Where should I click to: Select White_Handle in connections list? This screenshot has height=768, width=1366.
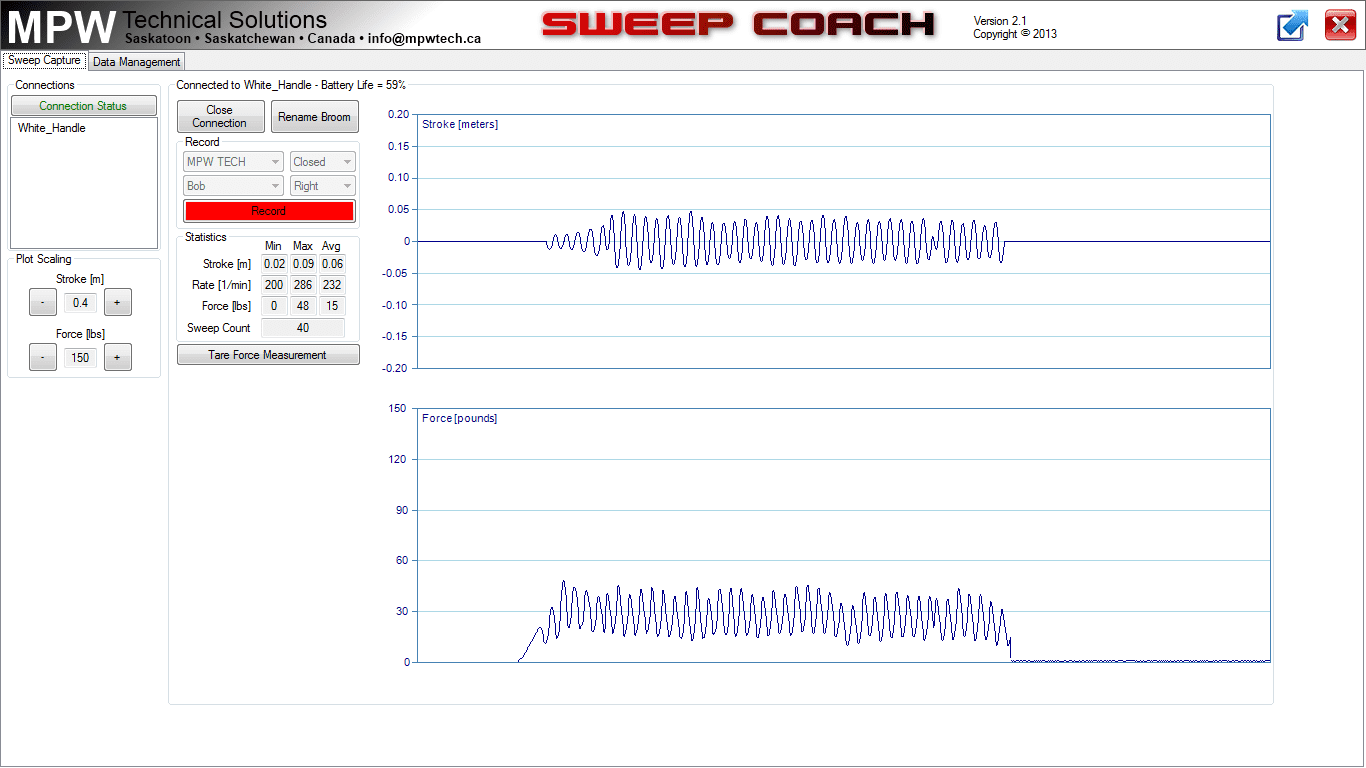pyautogui.click(x=52, y=128)
